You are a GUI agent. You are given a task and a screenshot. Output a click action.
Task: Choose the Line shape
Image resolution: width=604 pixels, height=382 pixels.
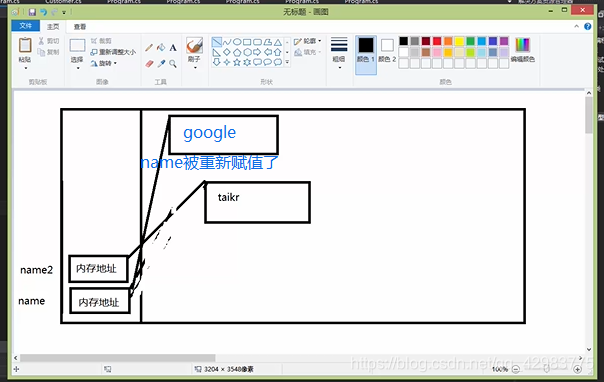coord(217,42)
